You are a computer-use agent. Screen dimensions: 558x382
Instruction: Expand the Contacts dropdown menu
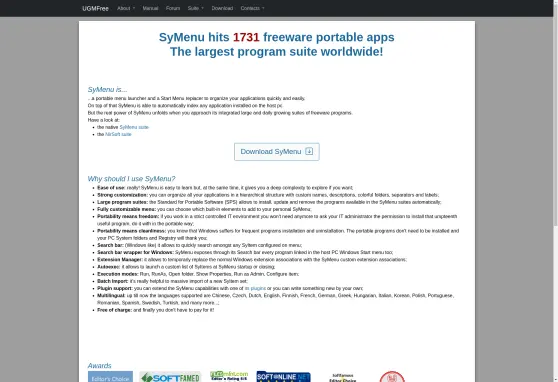[x=252, y=8]
